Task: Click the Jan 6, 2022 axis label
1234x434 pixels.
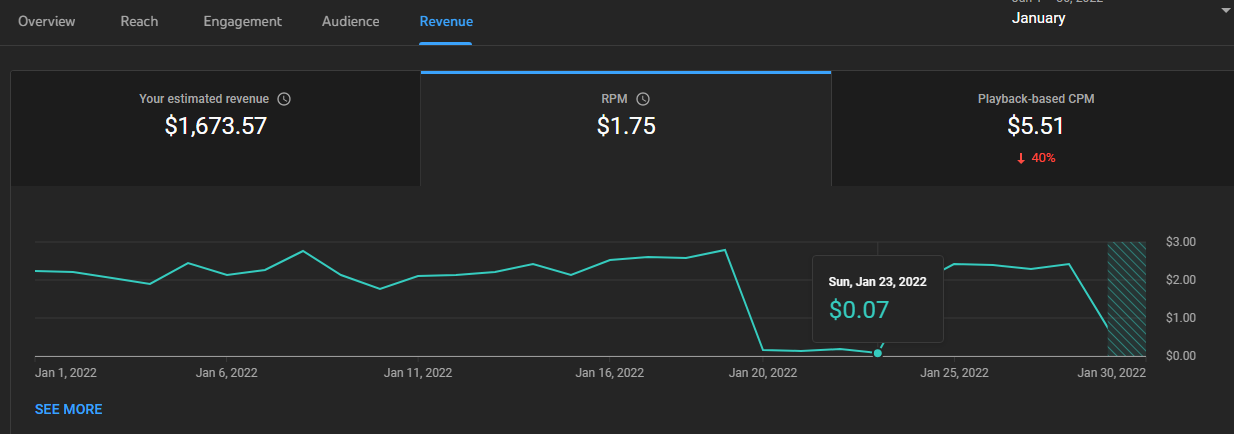Action: 226,373
